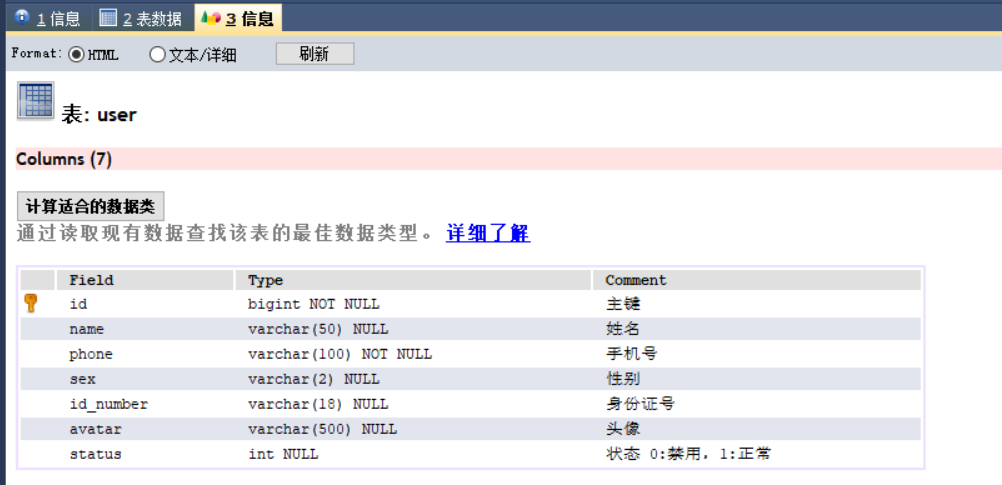Select the HTML format radio button
Viewport: 1002px width, 485px height.
(76, 54)
